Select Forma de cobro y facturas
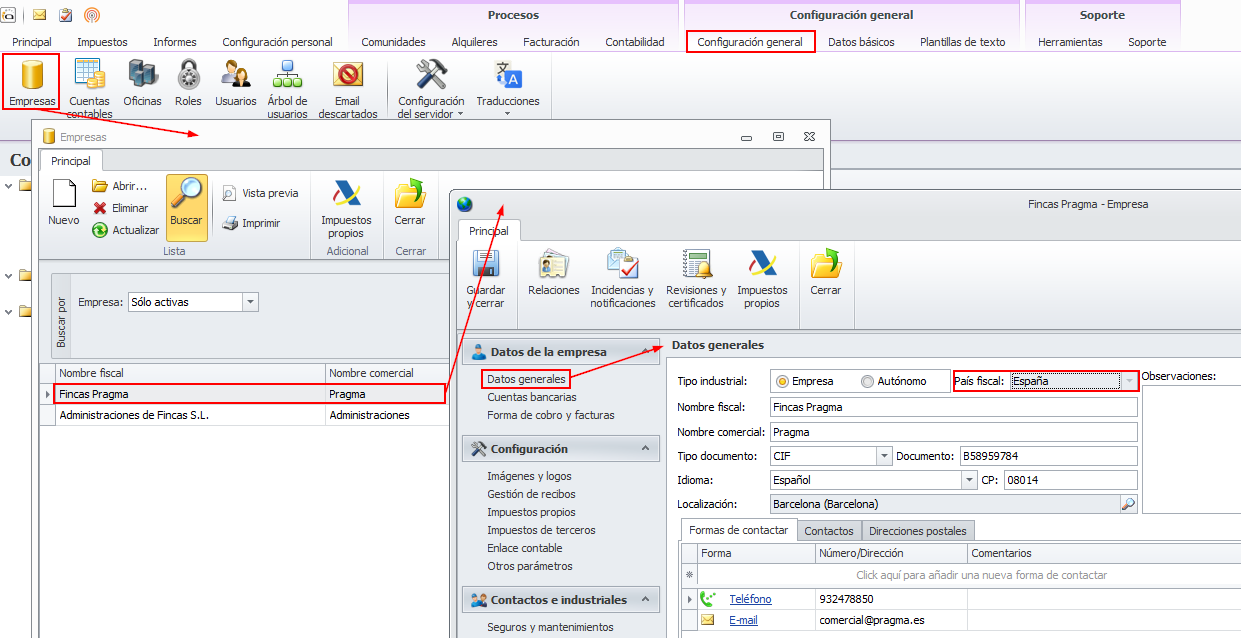The height and width of the screenshot is (638, 1241). 550,415
